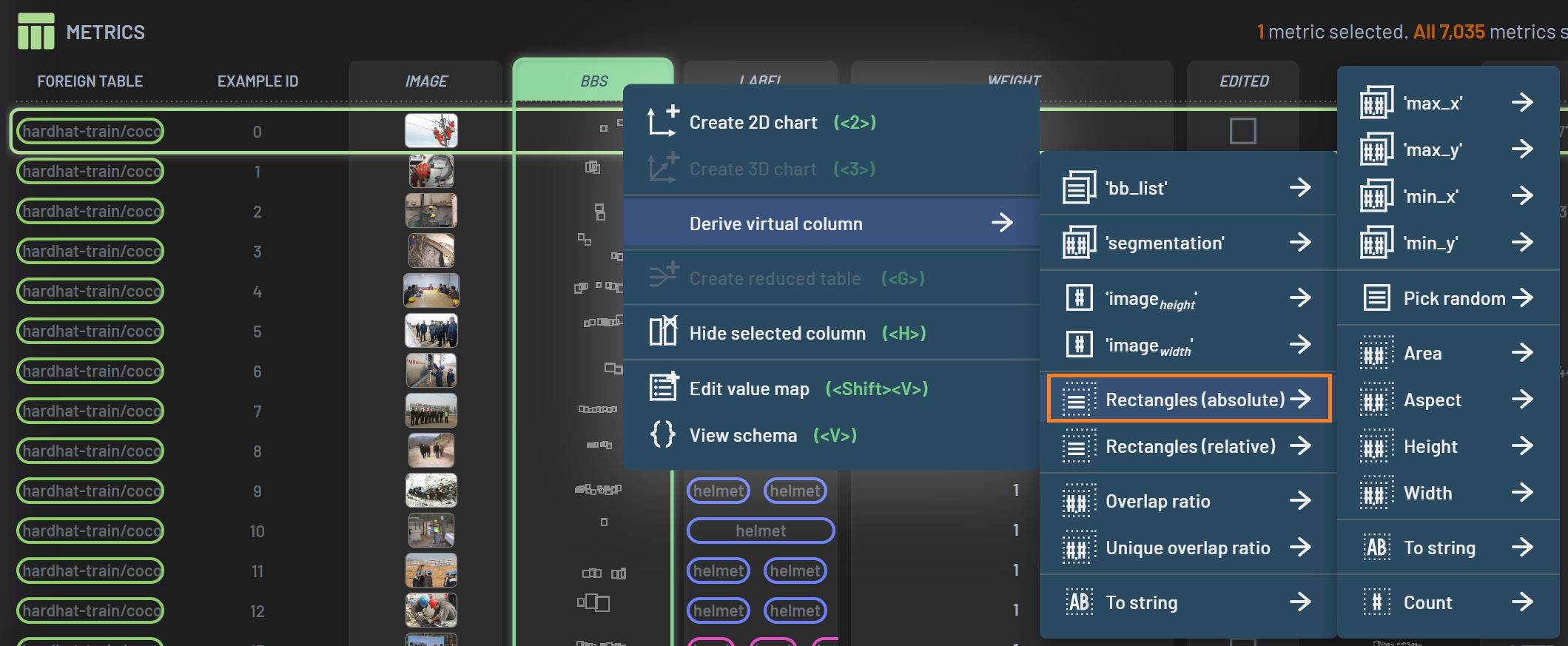Select Unique overlap ratio menu entry
The image size is (1568, 646).
1187,548
